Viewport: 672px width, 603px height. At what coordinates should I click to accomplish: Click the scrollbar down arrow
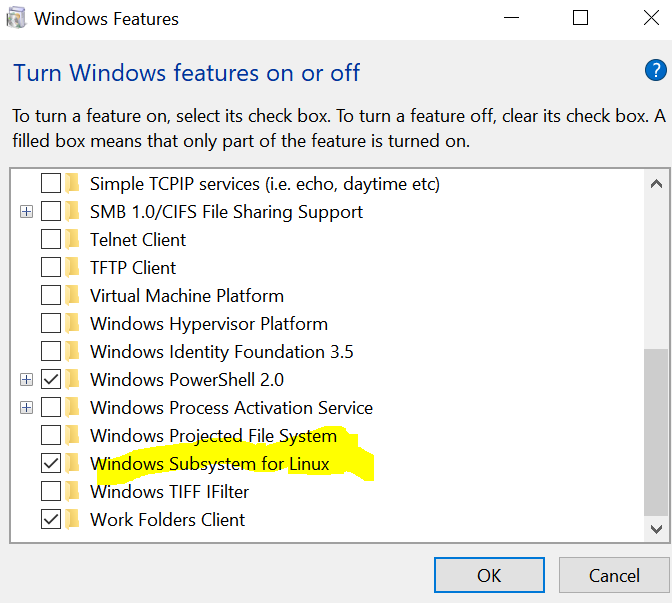(656, 529)
